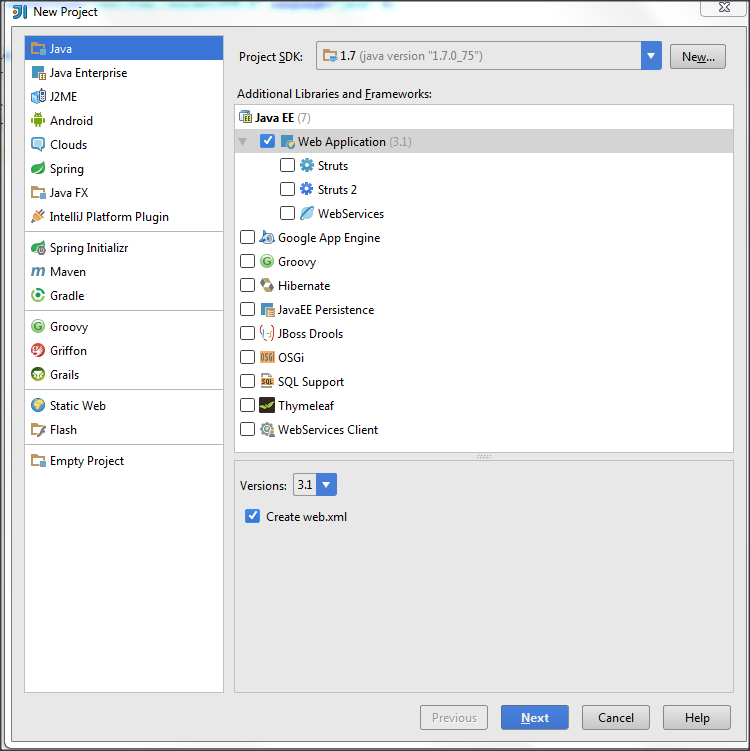Click the Java EE group header icon
The height and width of the screenshot is (751, 750).
point(245,117)
